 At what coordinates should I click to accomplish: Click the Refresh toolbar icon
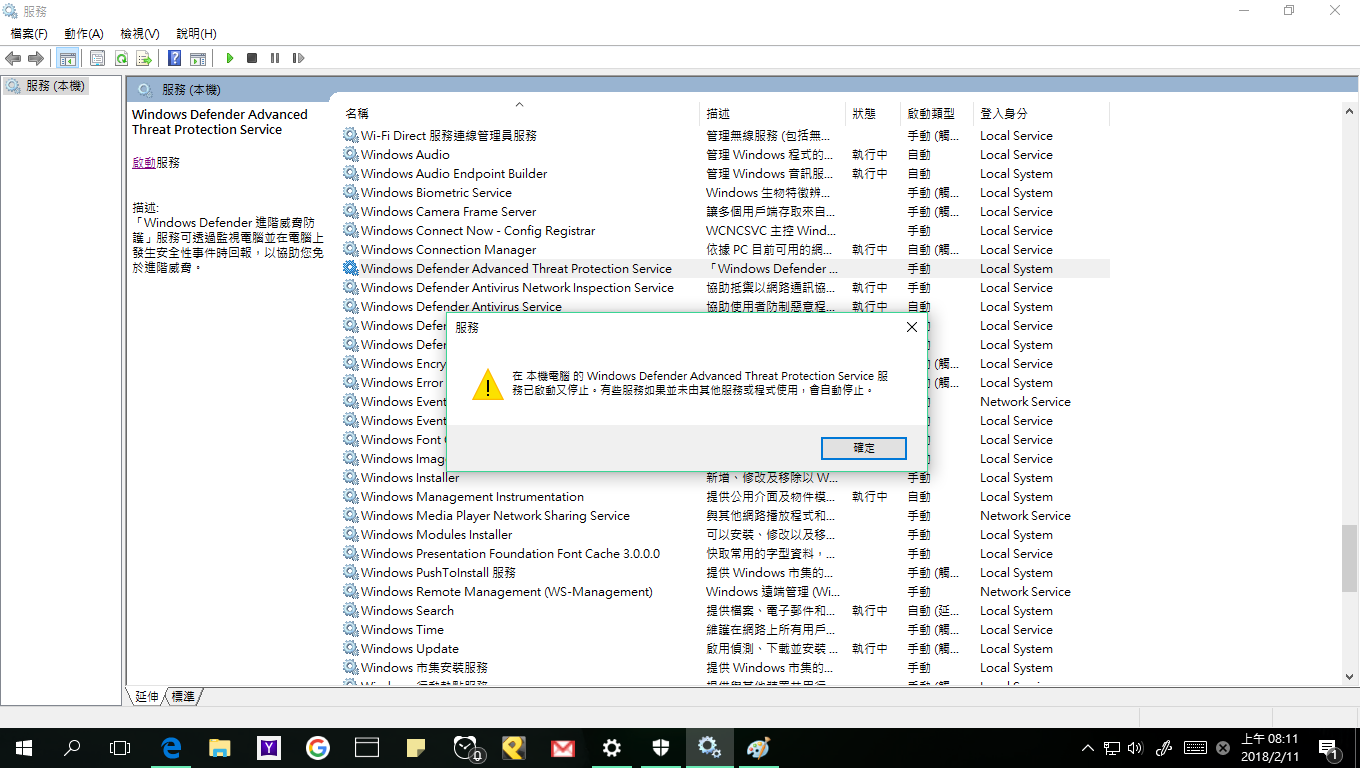click(x=120, y=58)
